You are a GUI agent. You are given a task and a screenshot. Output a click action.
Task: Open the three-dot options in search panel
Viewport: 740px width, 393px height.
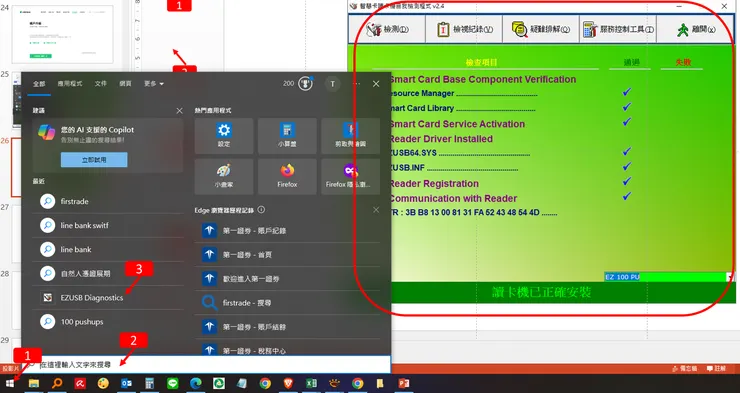tap(356, 84)
